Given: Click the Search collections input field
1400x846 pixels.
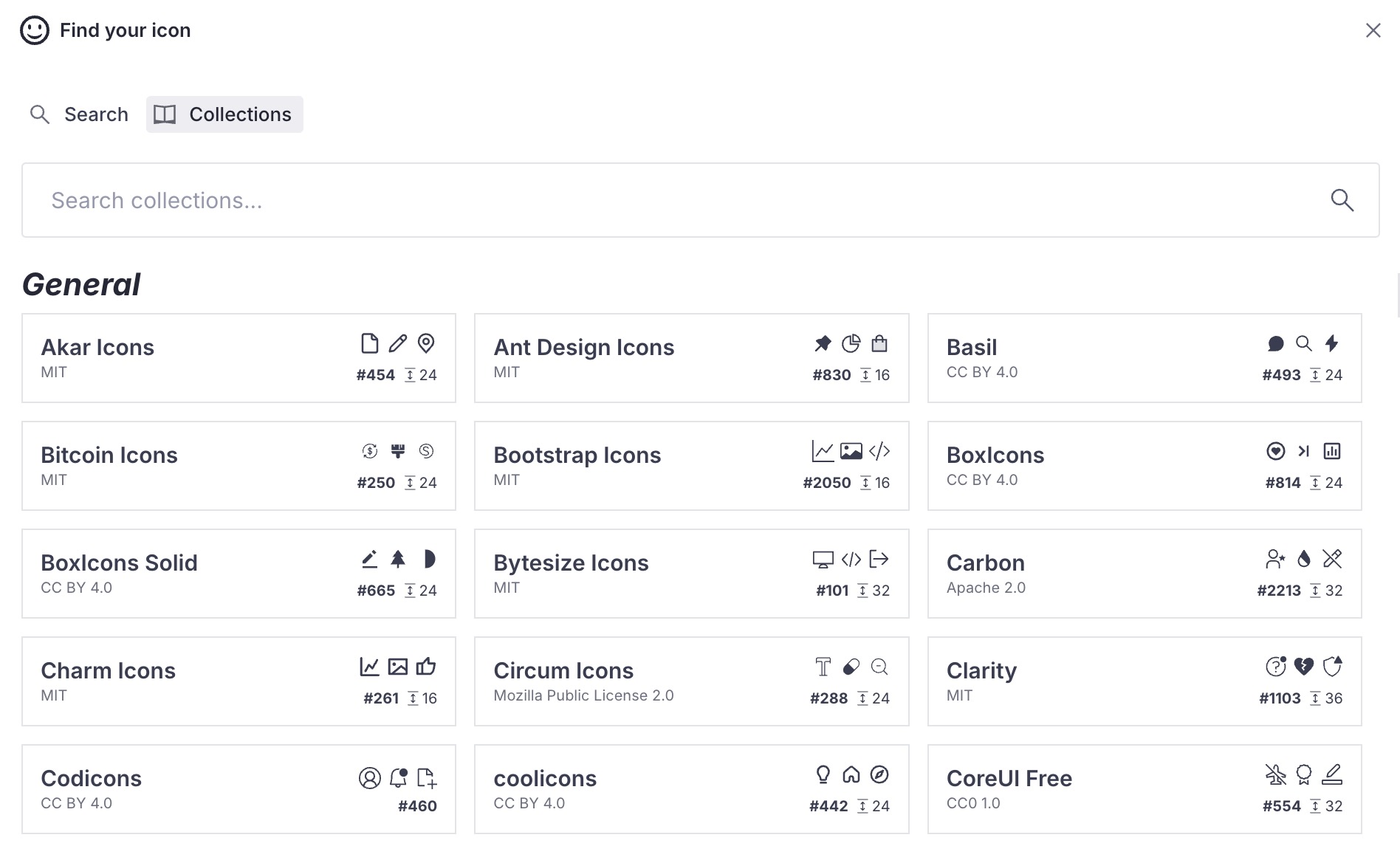Looking at the screenshot, I should (x=700, y=200).
